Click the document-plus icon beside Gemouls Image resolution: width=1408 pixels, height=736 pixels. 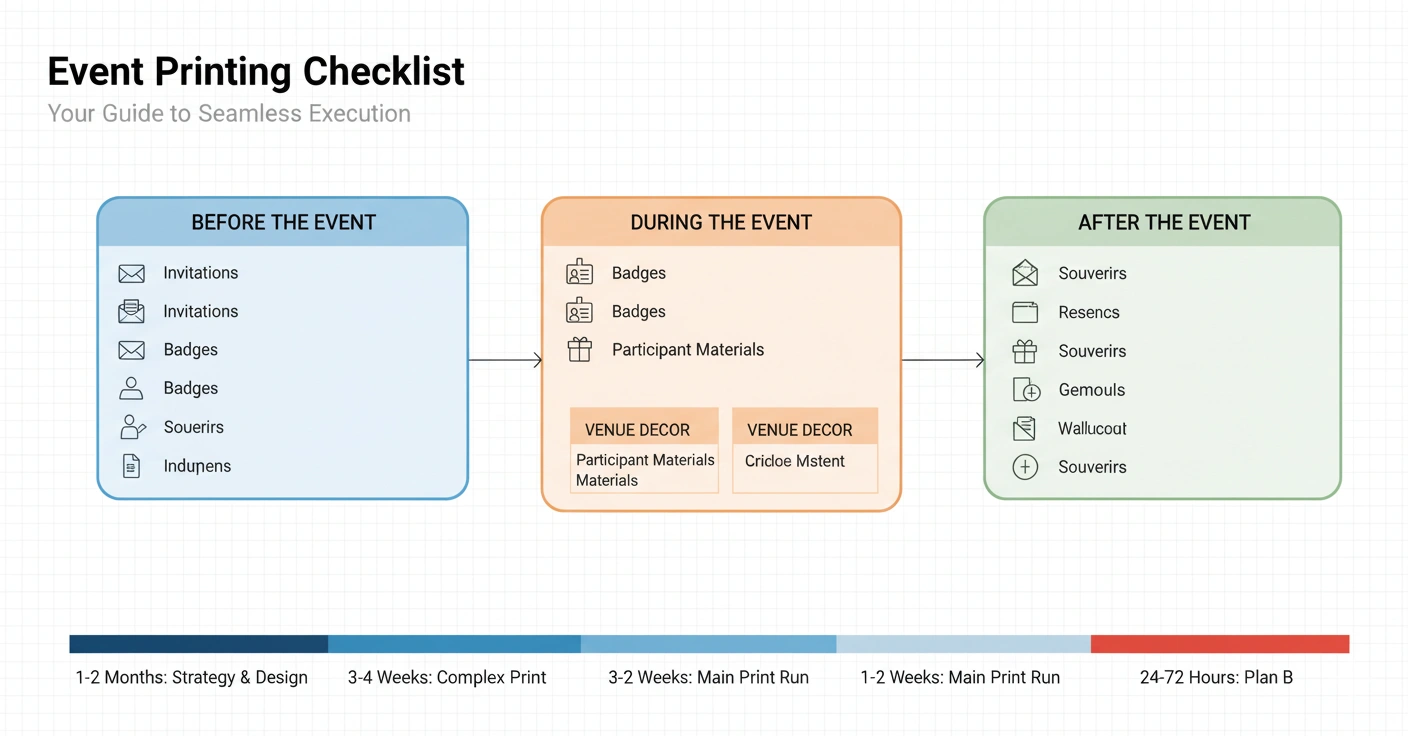[x=1026, y=390]
